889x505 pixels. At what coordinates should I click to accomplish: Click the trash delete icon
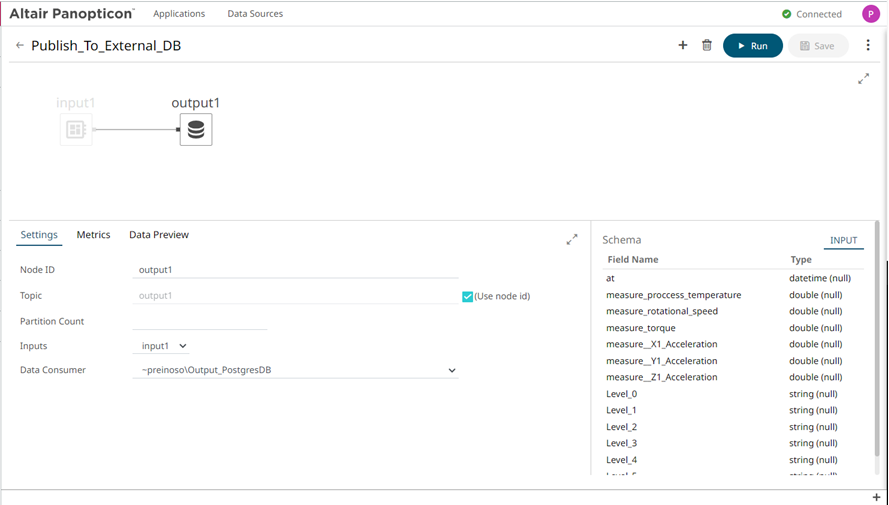[707, 46]
